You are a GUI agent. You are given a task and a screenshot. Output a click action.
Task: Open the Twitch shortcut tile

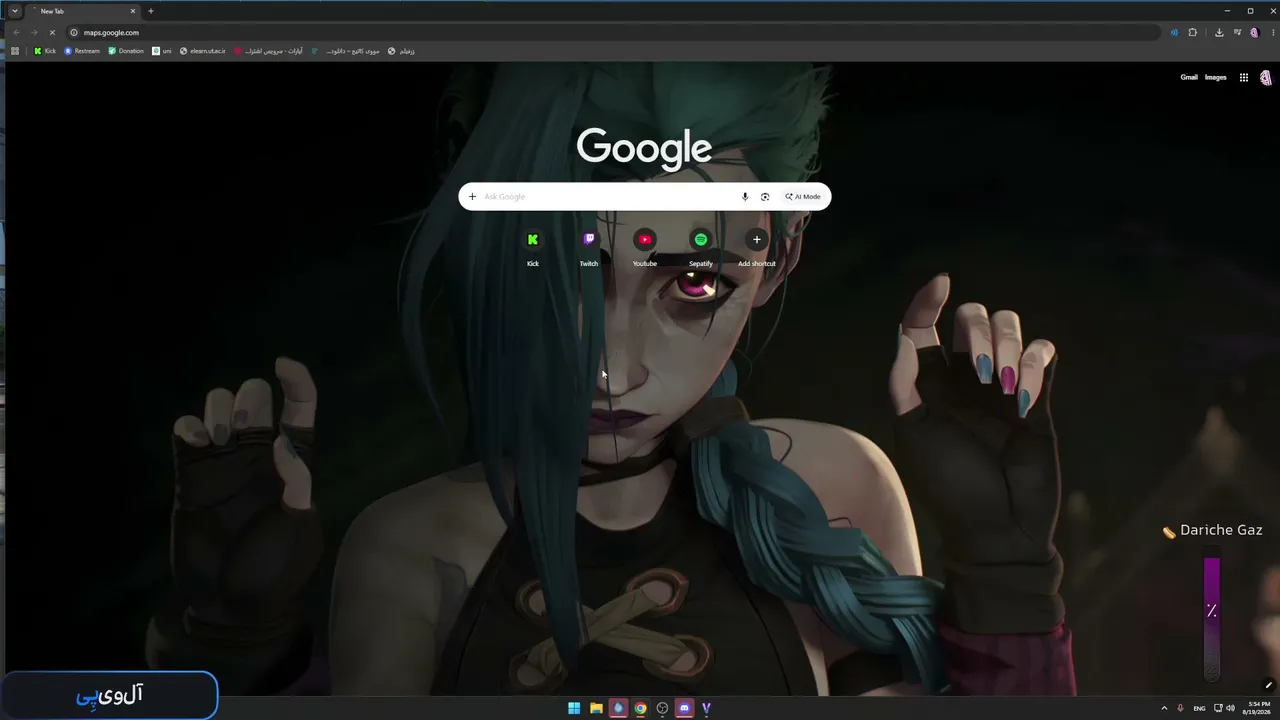tap(589, 247)
